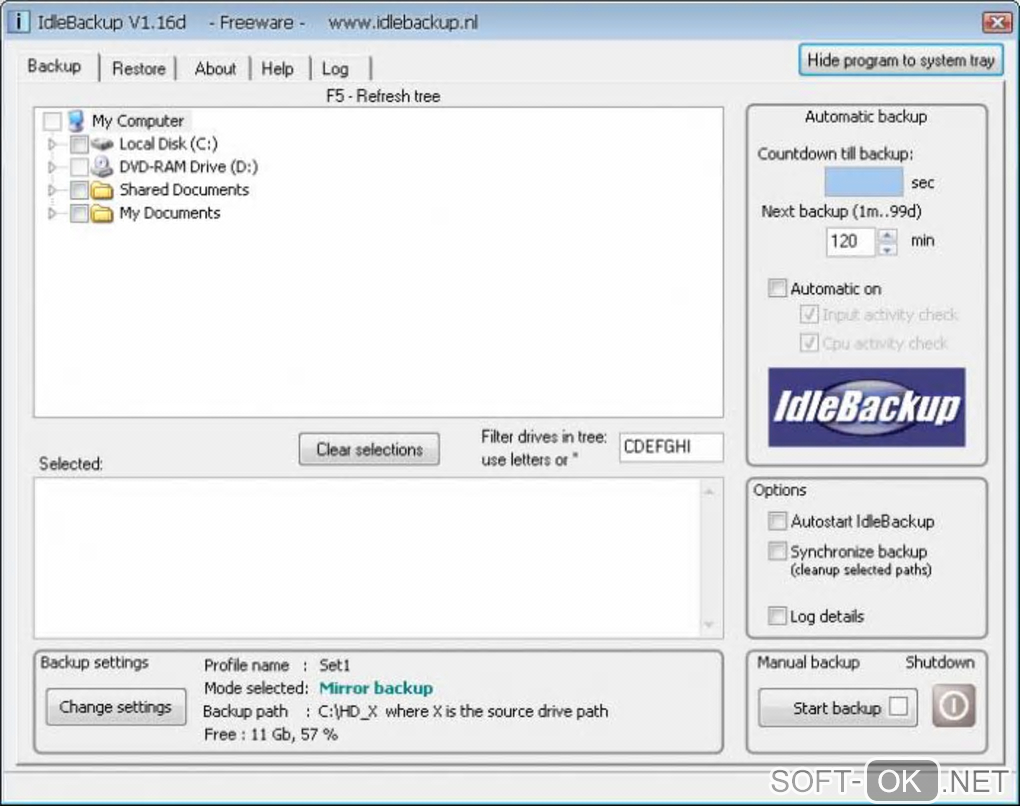Image resolution: width=1020 pixels, height=806 pixels.
Task: Switch to the Restore tab
Action: pyautogui.click(x=139, y=68)
